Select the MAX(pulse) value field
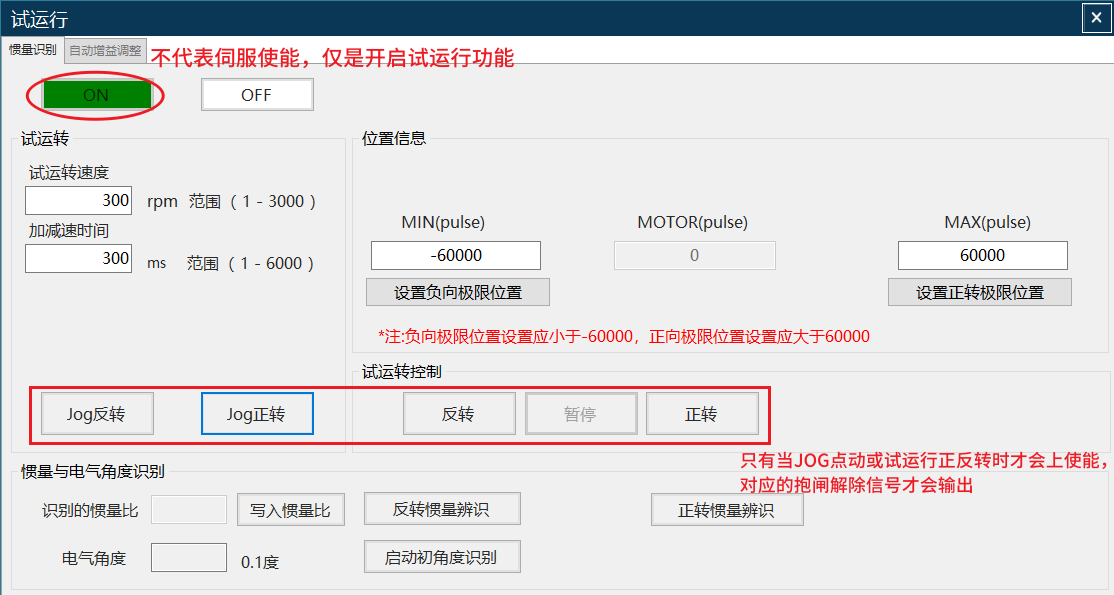Screen dimensions: 1114x595 pyautogui.click(x=982, y=255)
